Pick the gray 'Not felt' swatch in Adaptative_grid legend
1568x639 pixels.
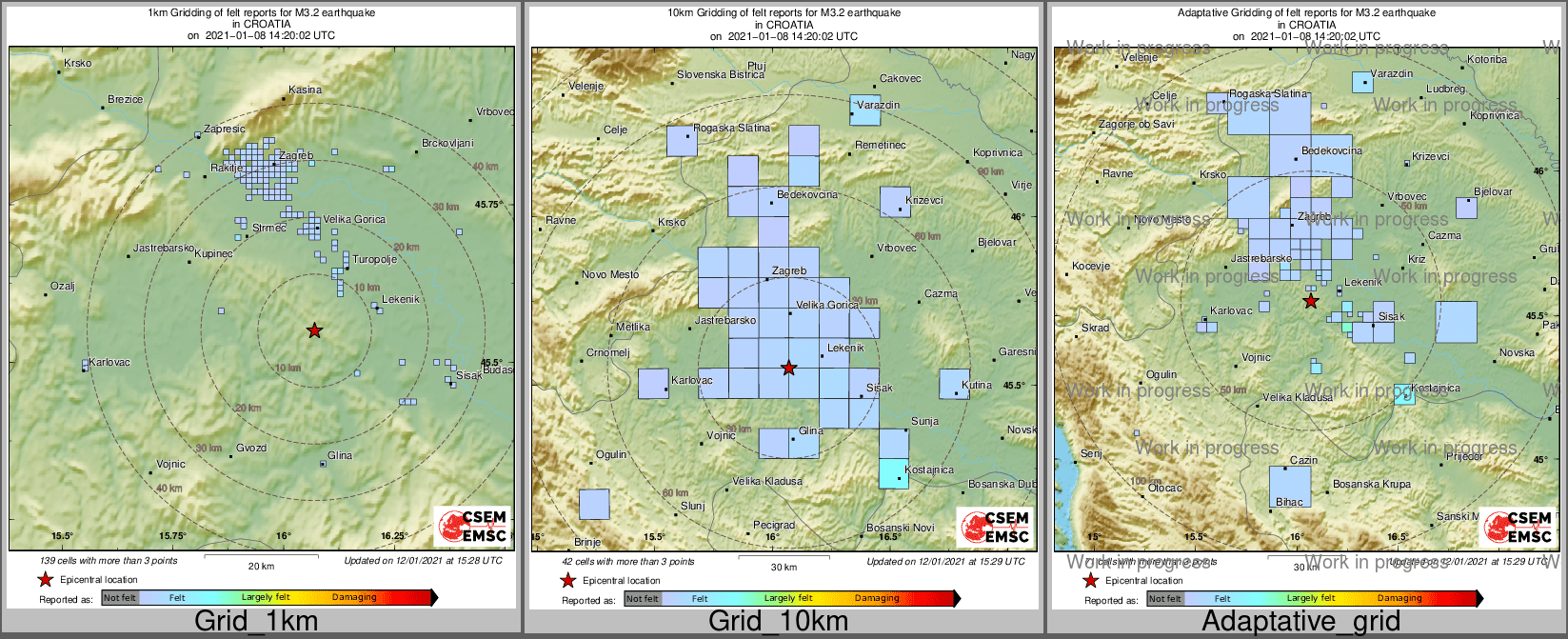[1165, 599]
